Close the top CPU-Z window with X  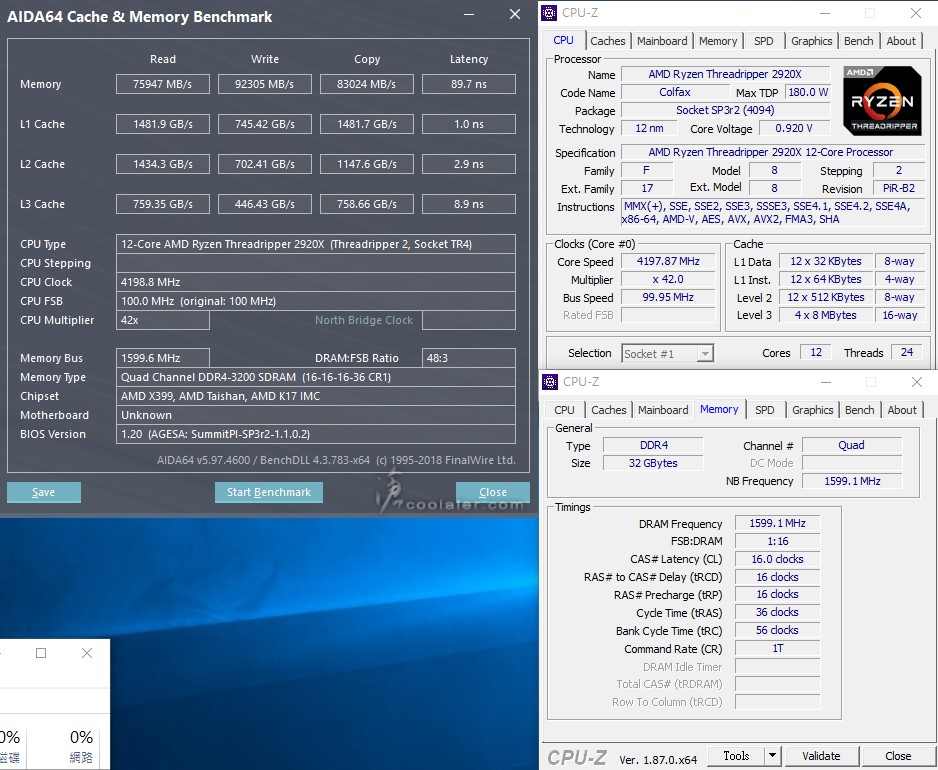(x=915, y=13)
